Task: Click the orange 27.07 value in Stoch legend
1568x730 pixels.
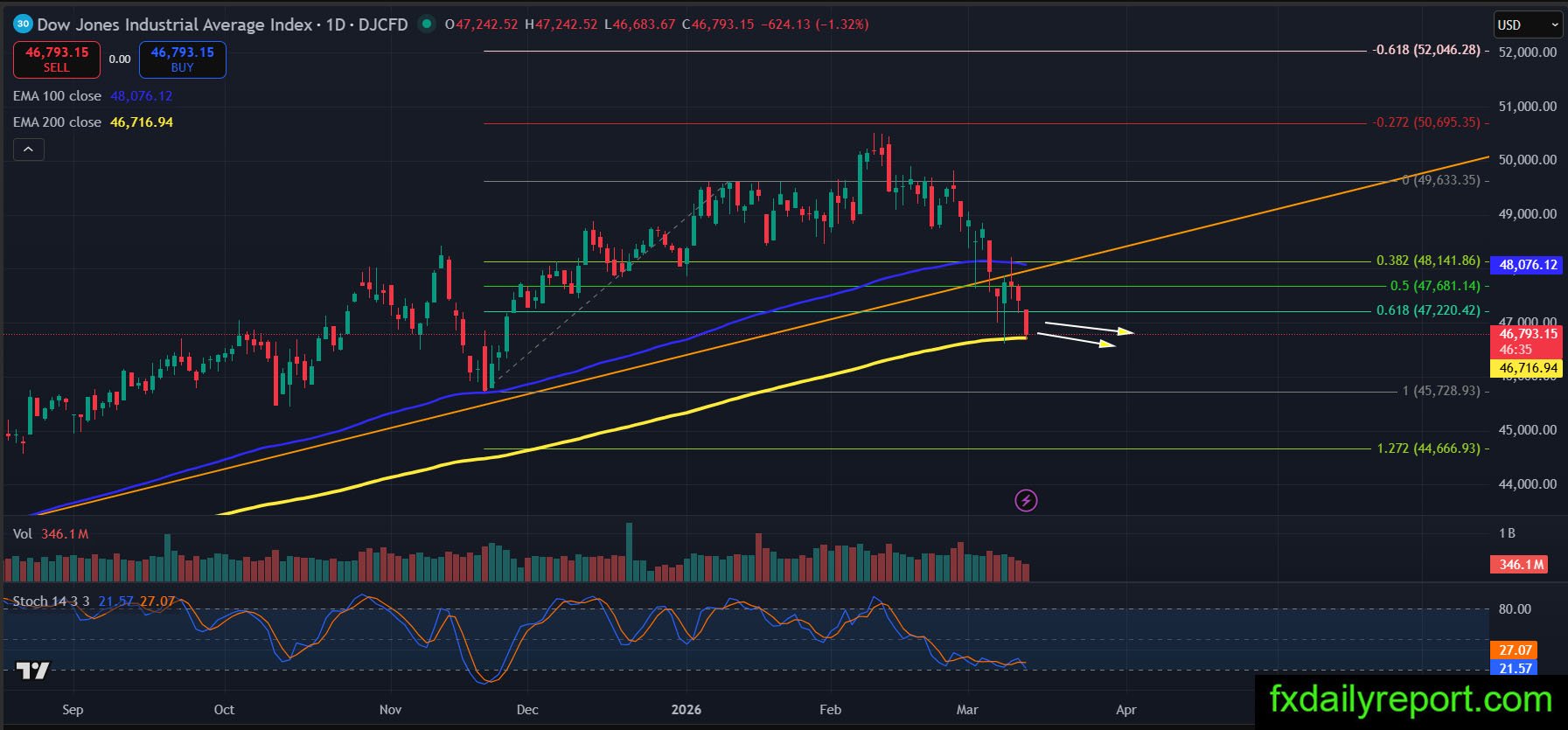Action: coord(158,601)
